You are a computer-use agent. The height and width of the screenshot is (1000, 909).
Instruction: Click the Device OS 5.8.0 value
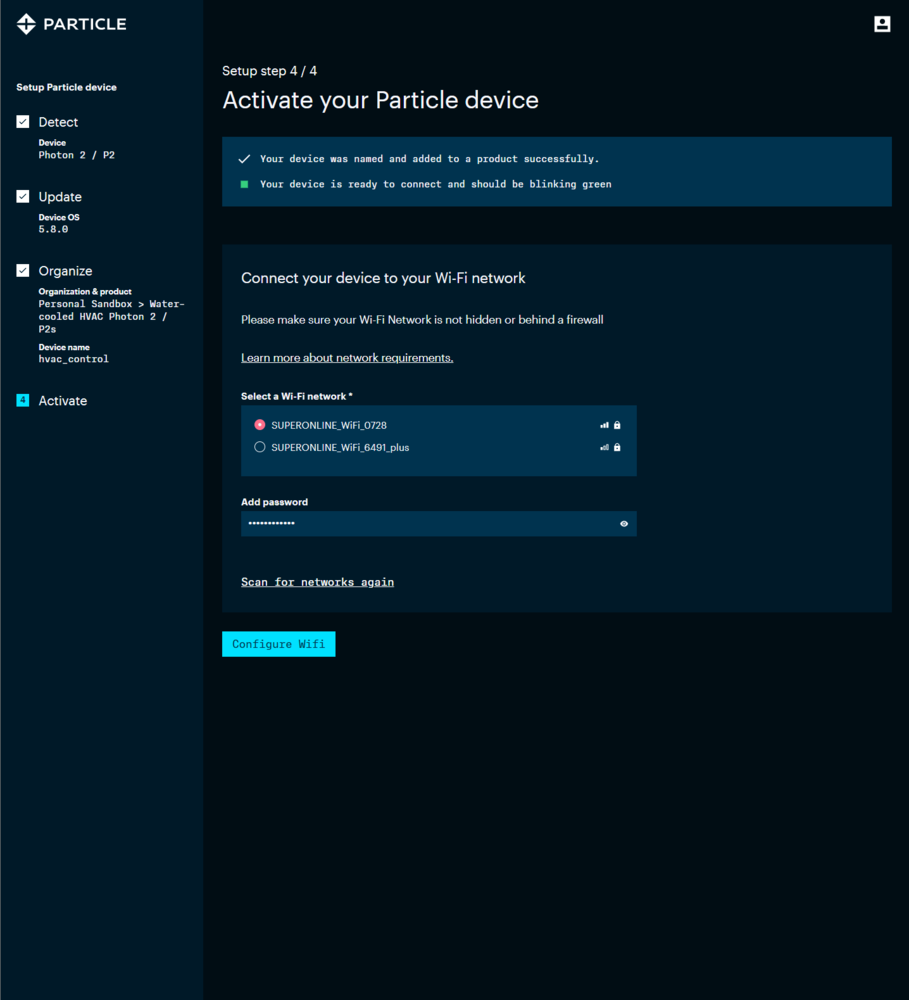pyautogui.click(x=53, y=229)
